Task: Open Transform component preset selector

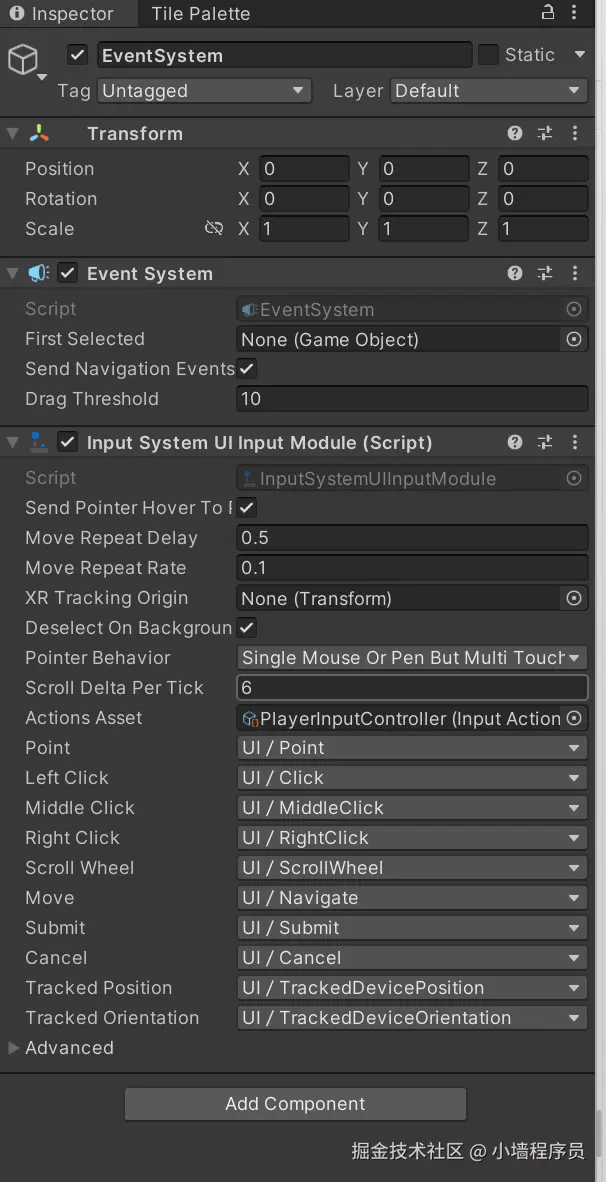Action: [545, 133]
